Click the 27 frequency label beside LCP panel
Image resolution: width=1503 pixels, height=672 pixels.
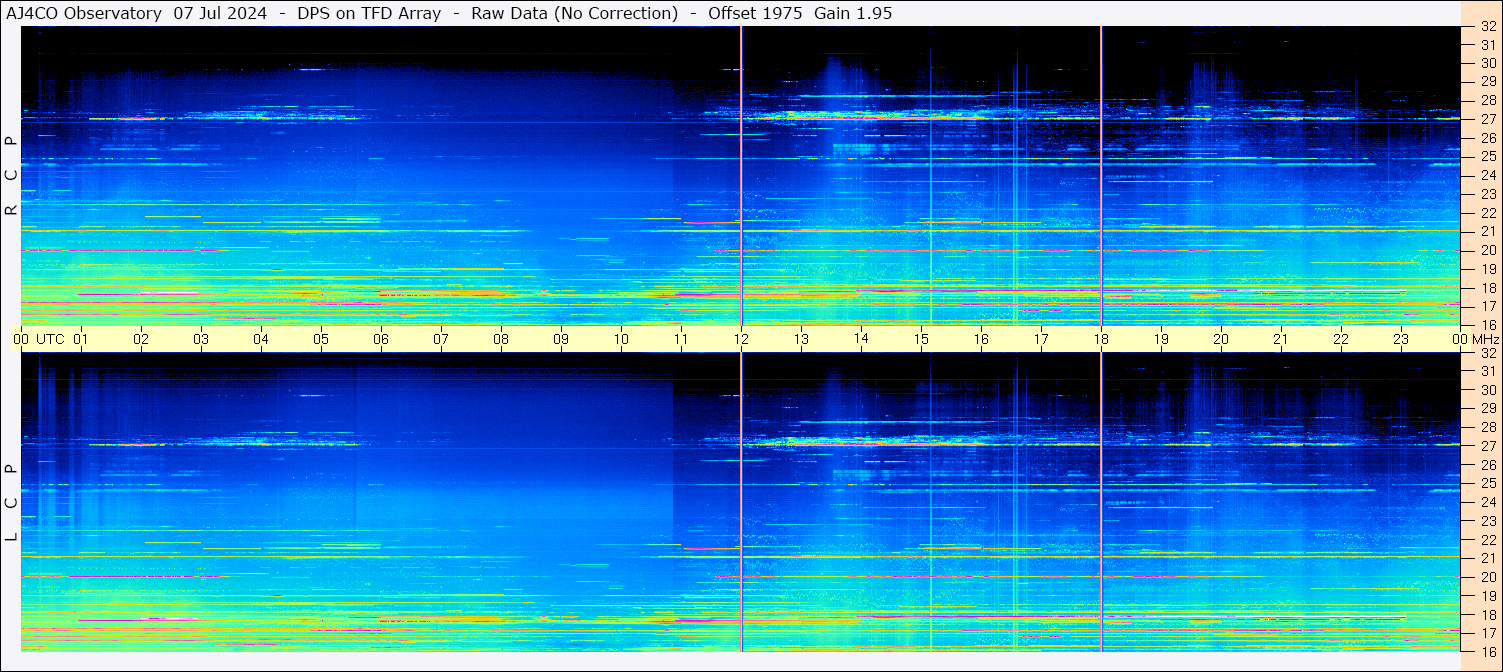1487,446
